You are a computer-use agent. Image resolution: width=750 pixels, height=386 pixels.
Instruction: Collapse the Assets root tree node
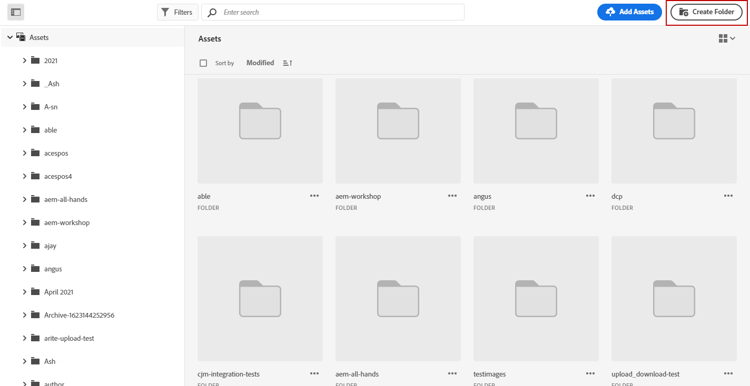point(10,37)
